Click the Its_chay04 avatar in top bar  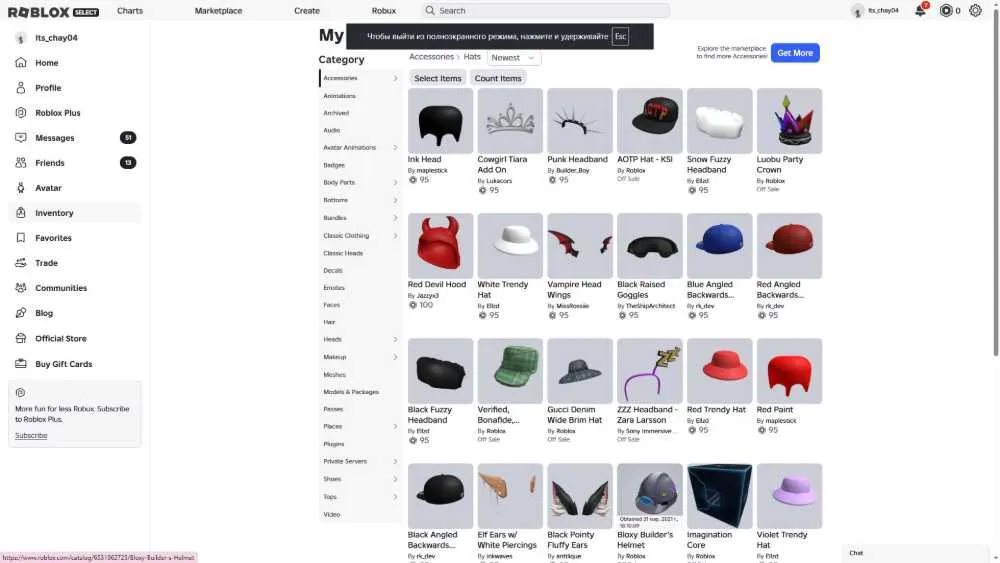[858, 11]
